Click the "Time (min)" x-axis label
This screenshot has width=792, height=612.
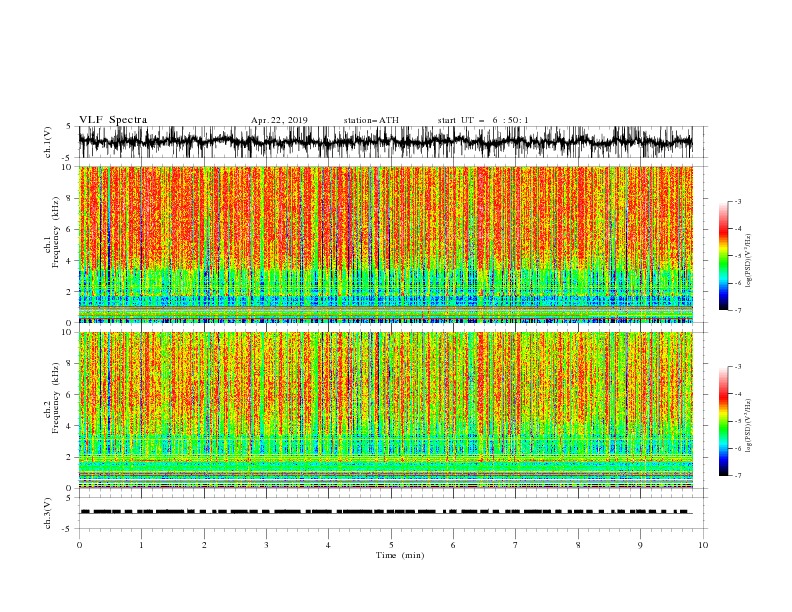400,555
